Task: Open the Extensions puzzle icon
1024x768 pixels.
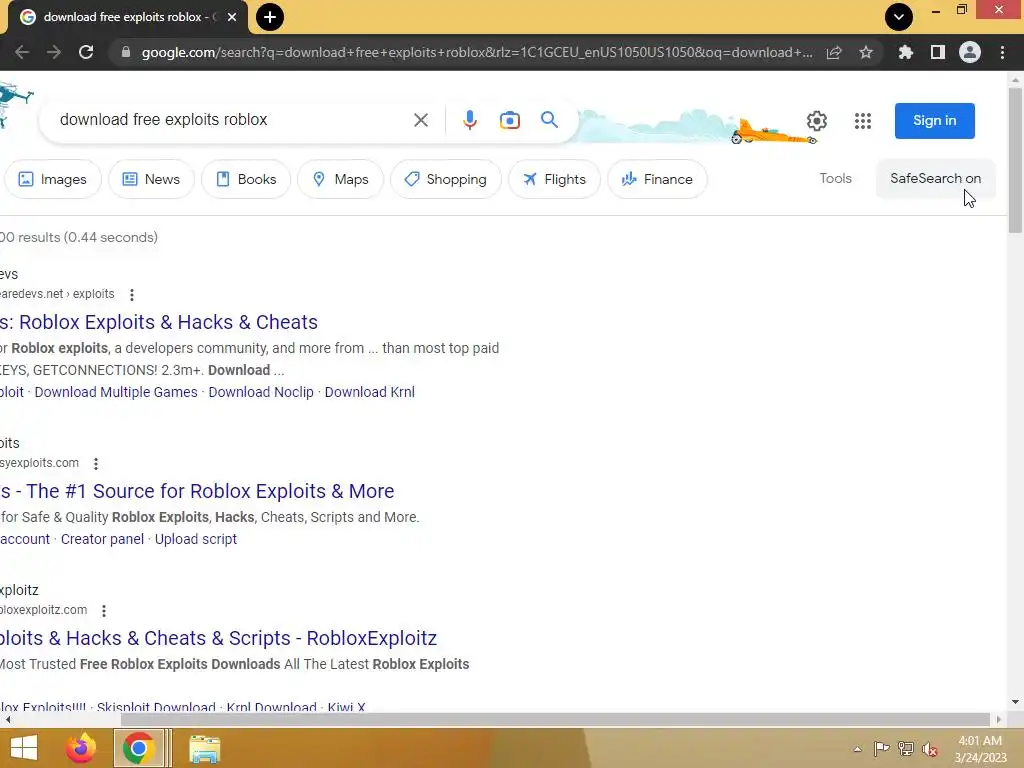Action: tap(906, 52)
